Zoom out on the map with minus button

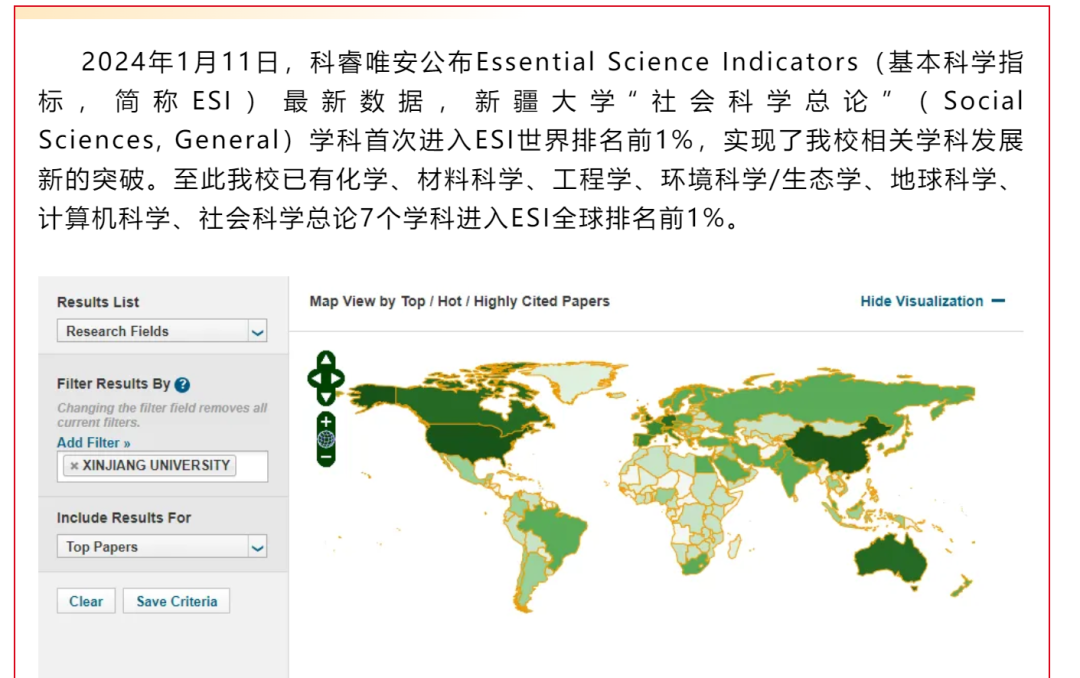326,457
